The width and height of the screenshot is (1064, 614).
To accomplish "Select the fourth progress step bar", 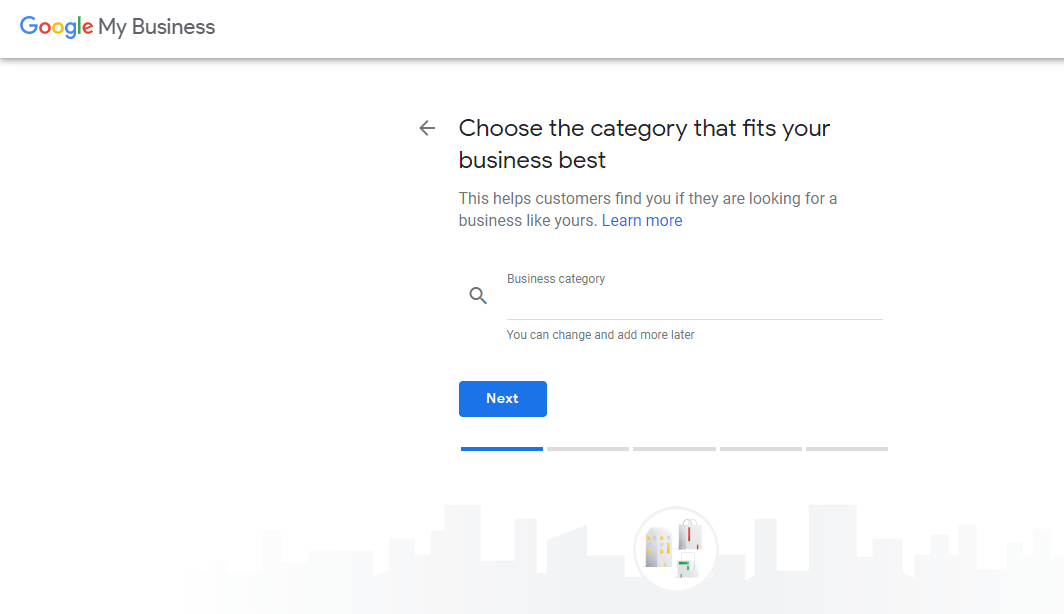I will [x=761, y=448].
